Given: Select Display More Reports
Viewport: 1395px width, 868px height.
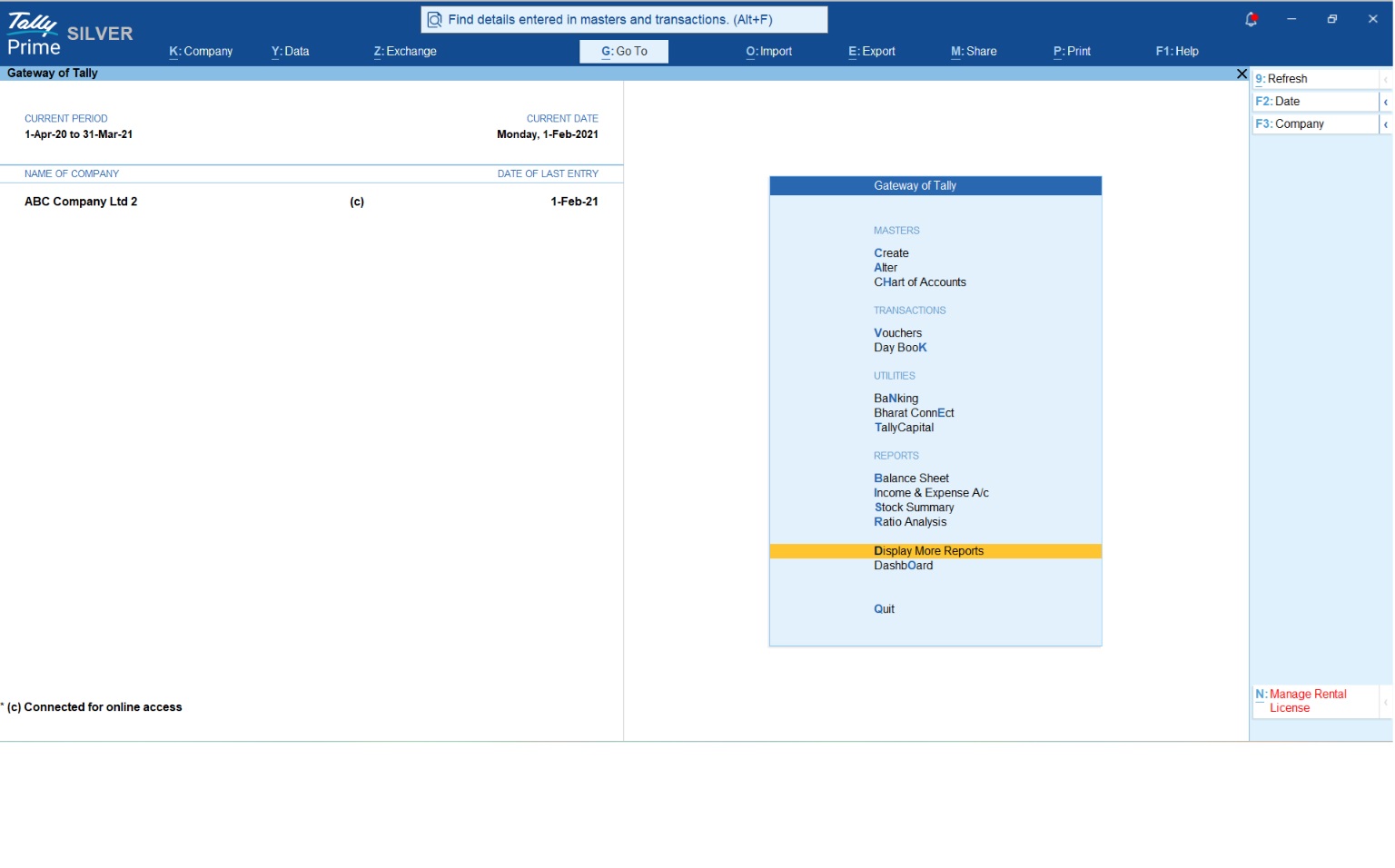Looking at the screenshot, I should pyautogui.click(x=935, y=551).
